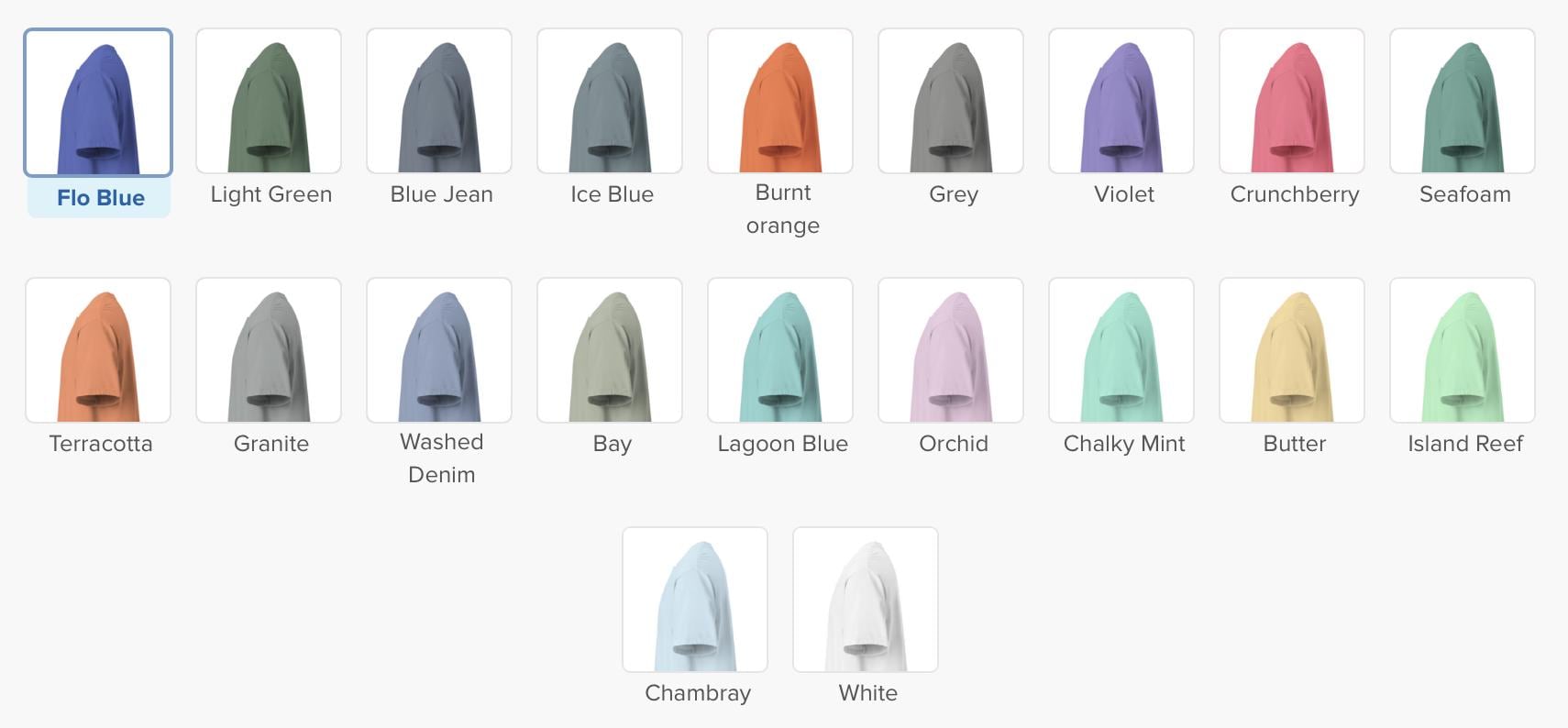Image resolution: width=1568 pixels, height=728 pixels.
Task: Select the Island Reef swatch
Action: pyautogui.click(x=1463, y=350)
